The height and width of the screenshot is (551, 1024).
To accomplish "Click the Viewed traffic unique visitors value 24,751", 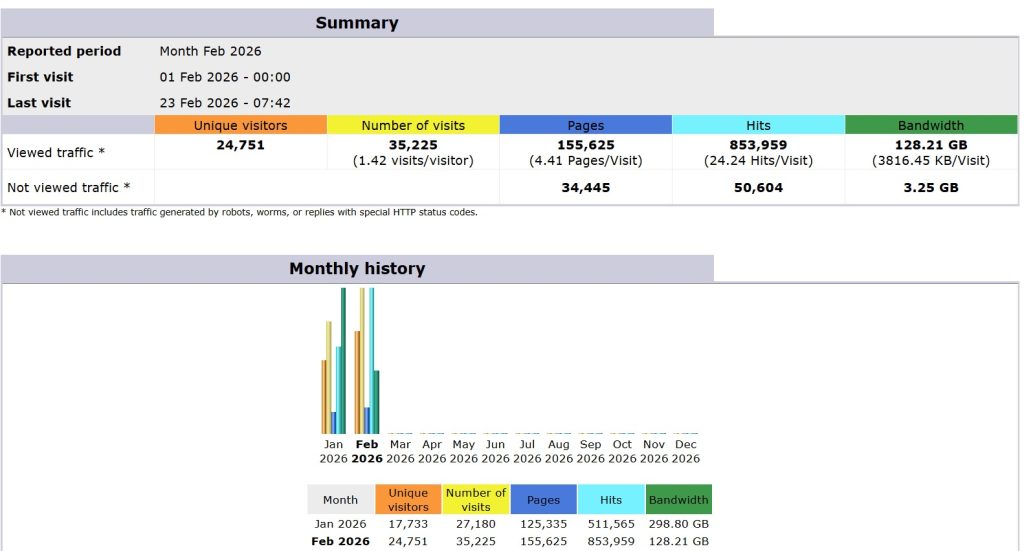I will (x=240, y=145).
